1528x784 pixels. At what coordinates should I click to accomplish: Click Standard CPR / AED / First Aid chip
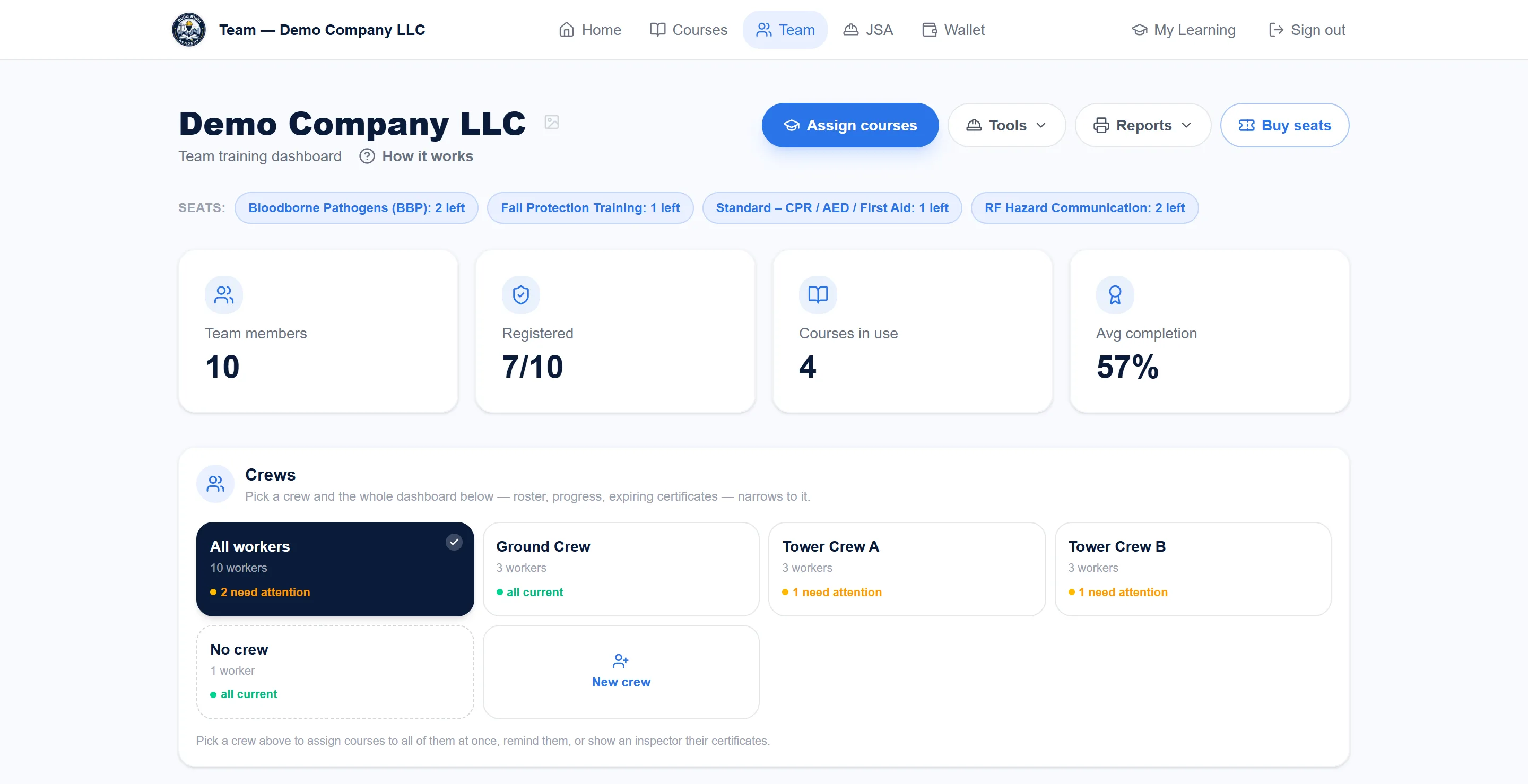pos(832,207)
